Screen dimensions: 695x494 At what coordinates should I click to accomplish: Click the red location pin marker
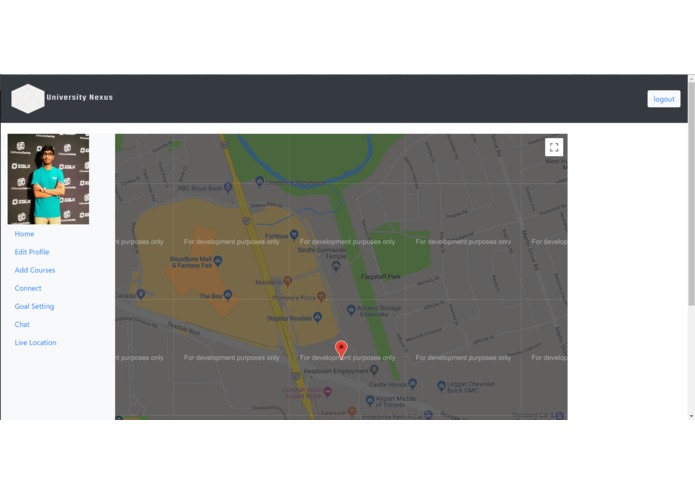(x=341, y=349)
